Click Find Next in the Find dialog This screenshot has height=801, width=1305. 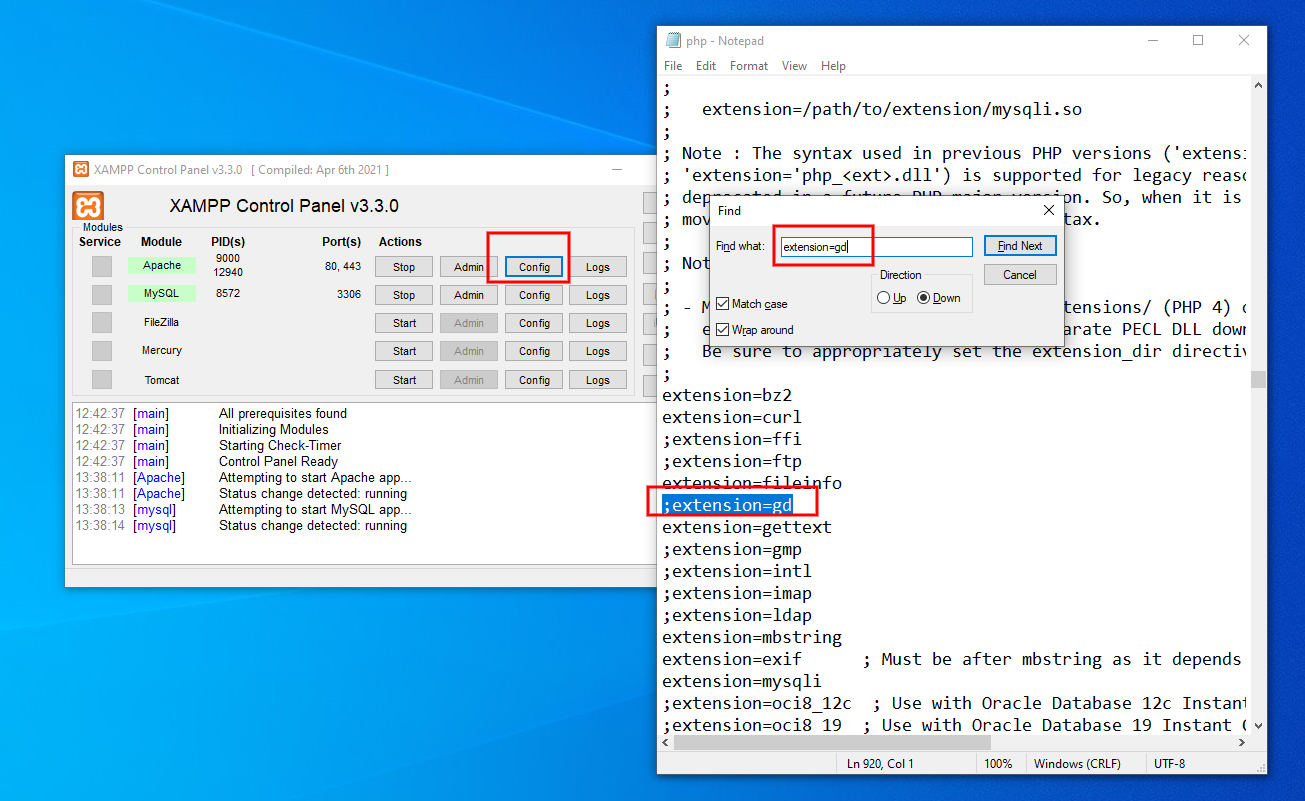pyautogui.click(x=1020, y=245)
